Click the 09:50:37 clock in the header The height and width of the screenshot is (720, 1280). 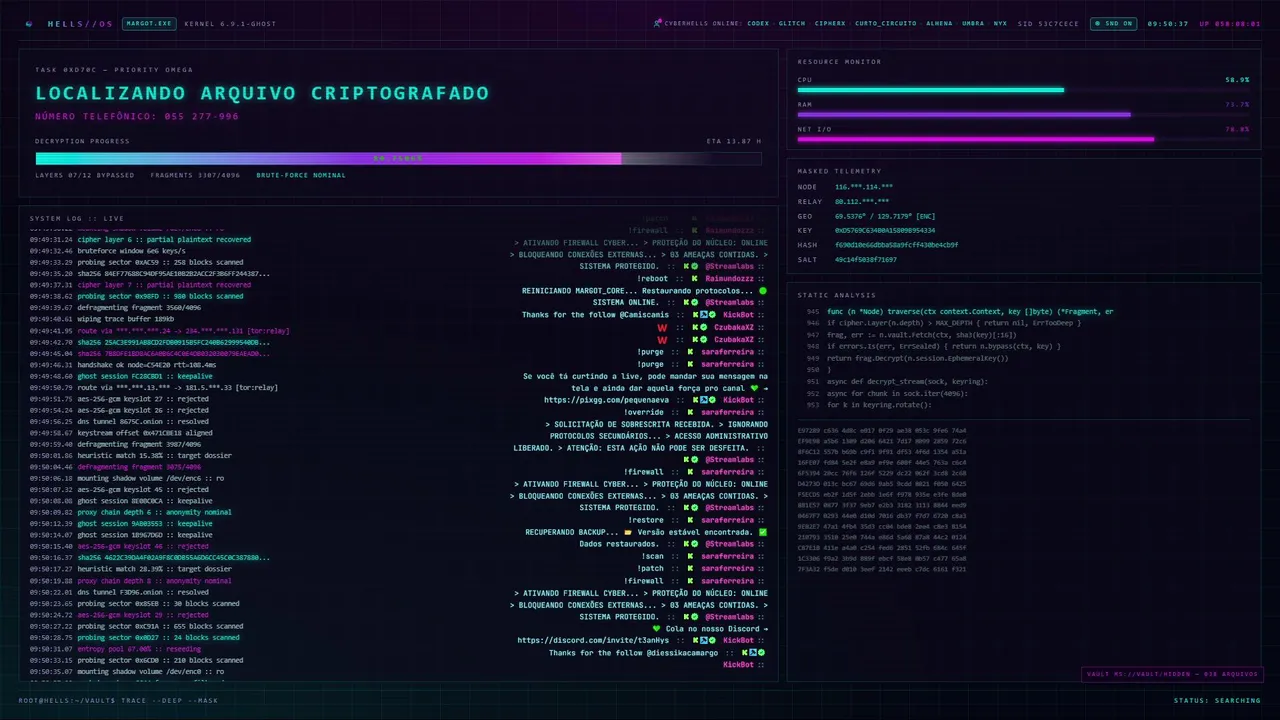tap(1168, 23)
